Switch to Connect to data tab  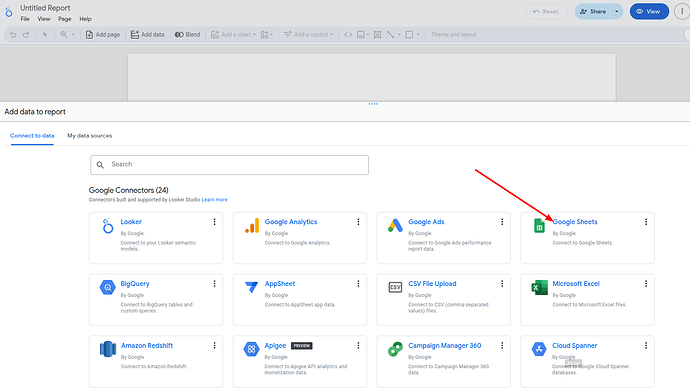[x=32, y=136]
